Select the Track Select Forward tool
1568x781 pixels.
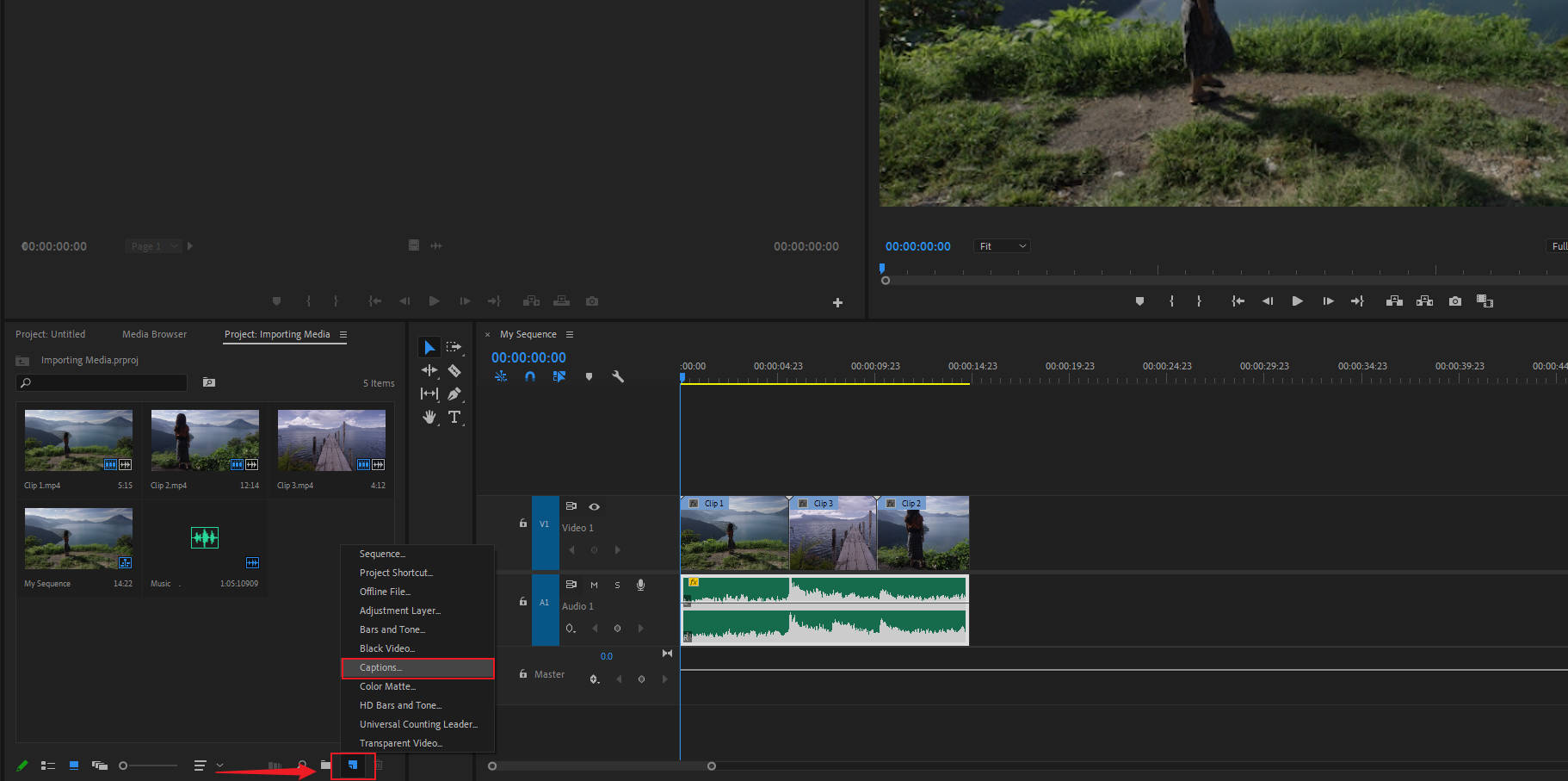point(454,347)
